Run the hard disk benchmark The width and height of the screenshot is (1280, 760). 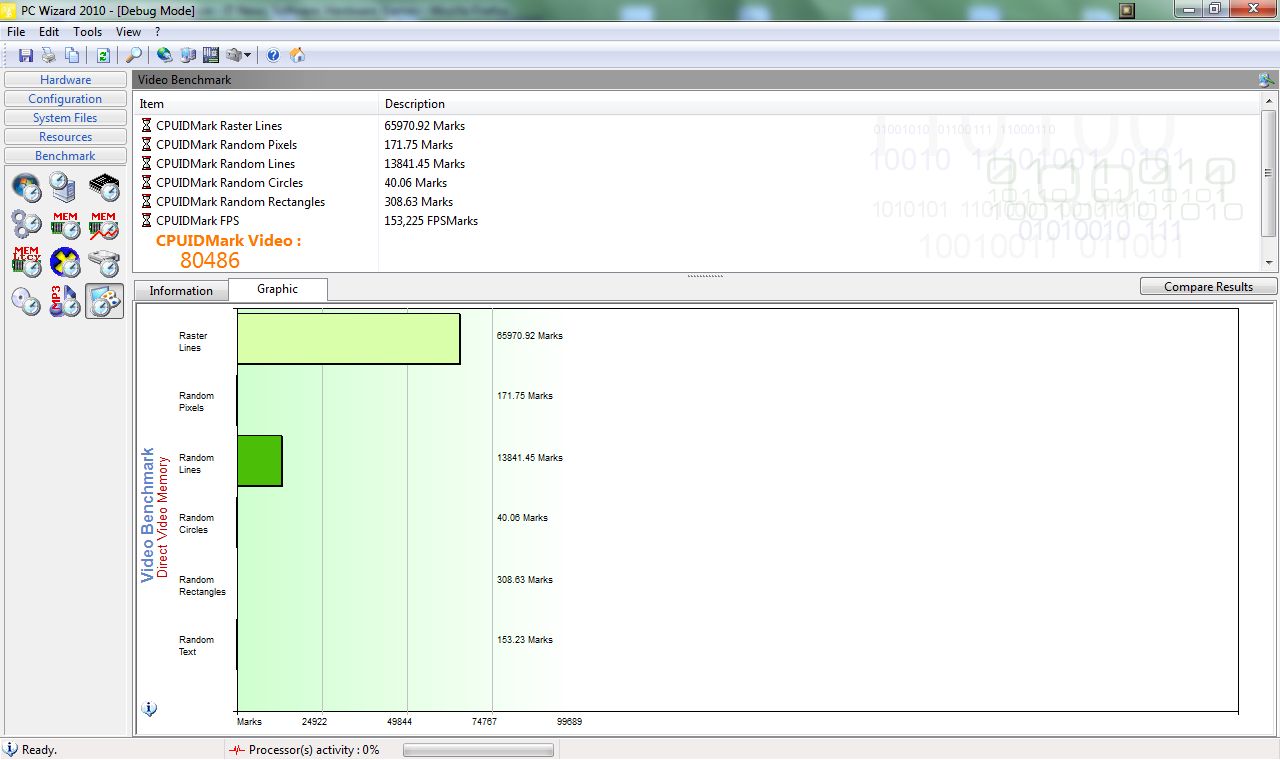click(104, 263)
